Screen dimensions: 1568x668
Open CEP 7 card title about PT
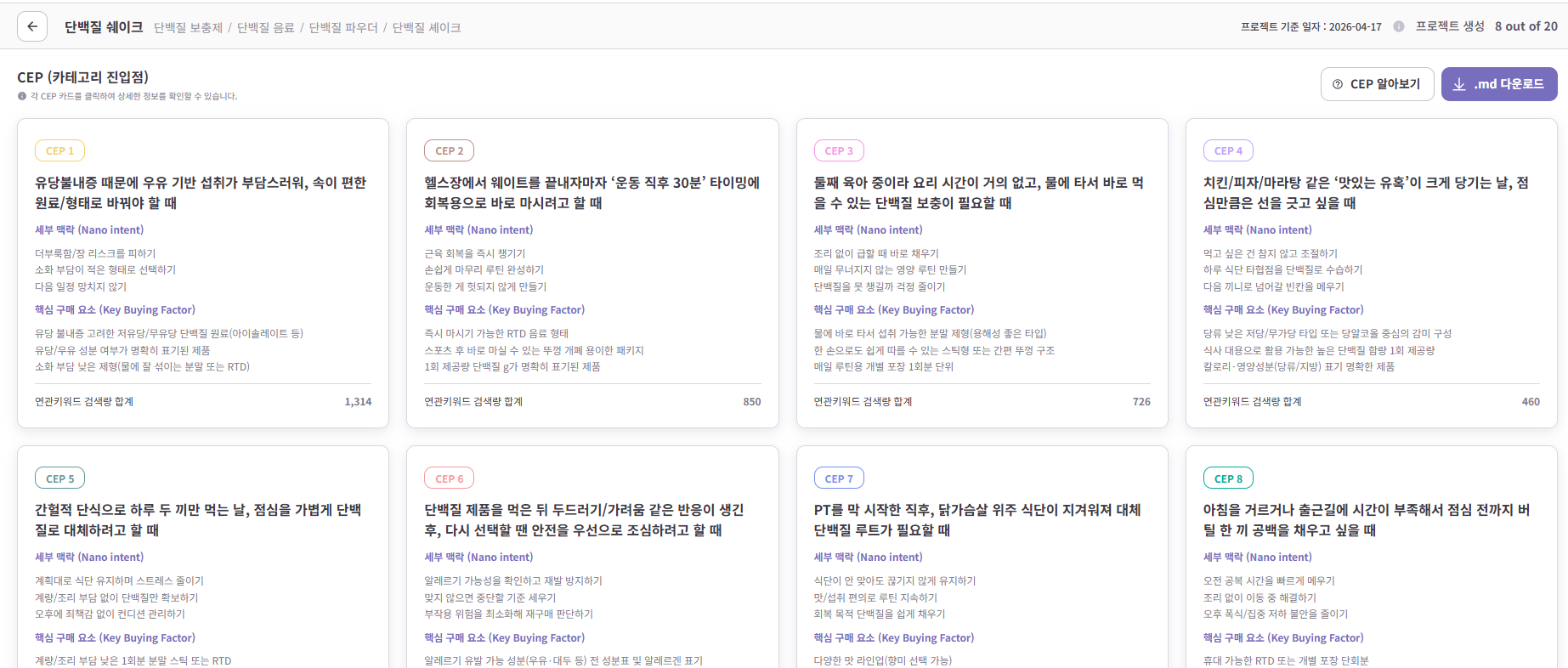point(976,520)
